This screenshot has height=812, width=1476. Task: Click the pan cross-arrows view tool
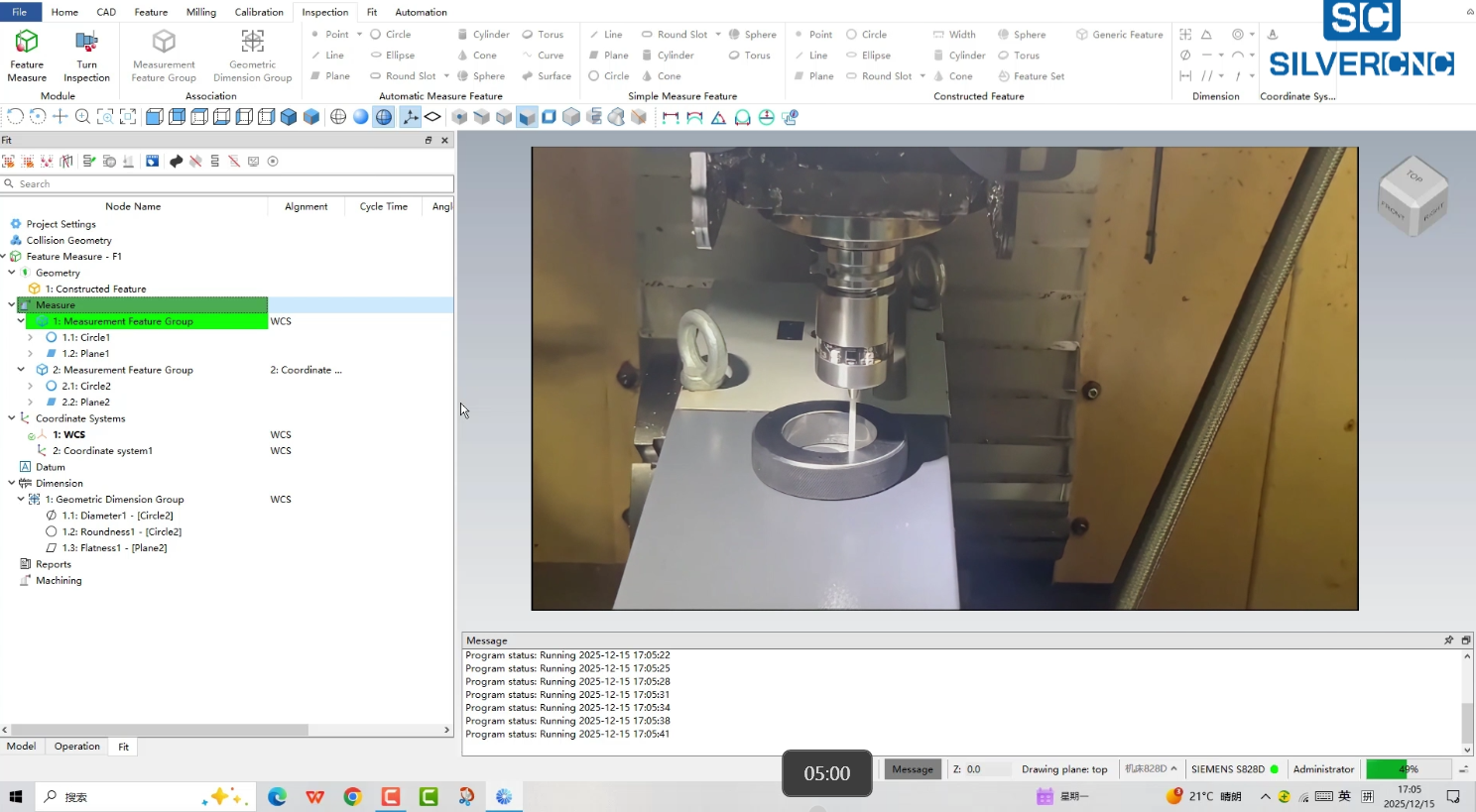click(60, 117)
